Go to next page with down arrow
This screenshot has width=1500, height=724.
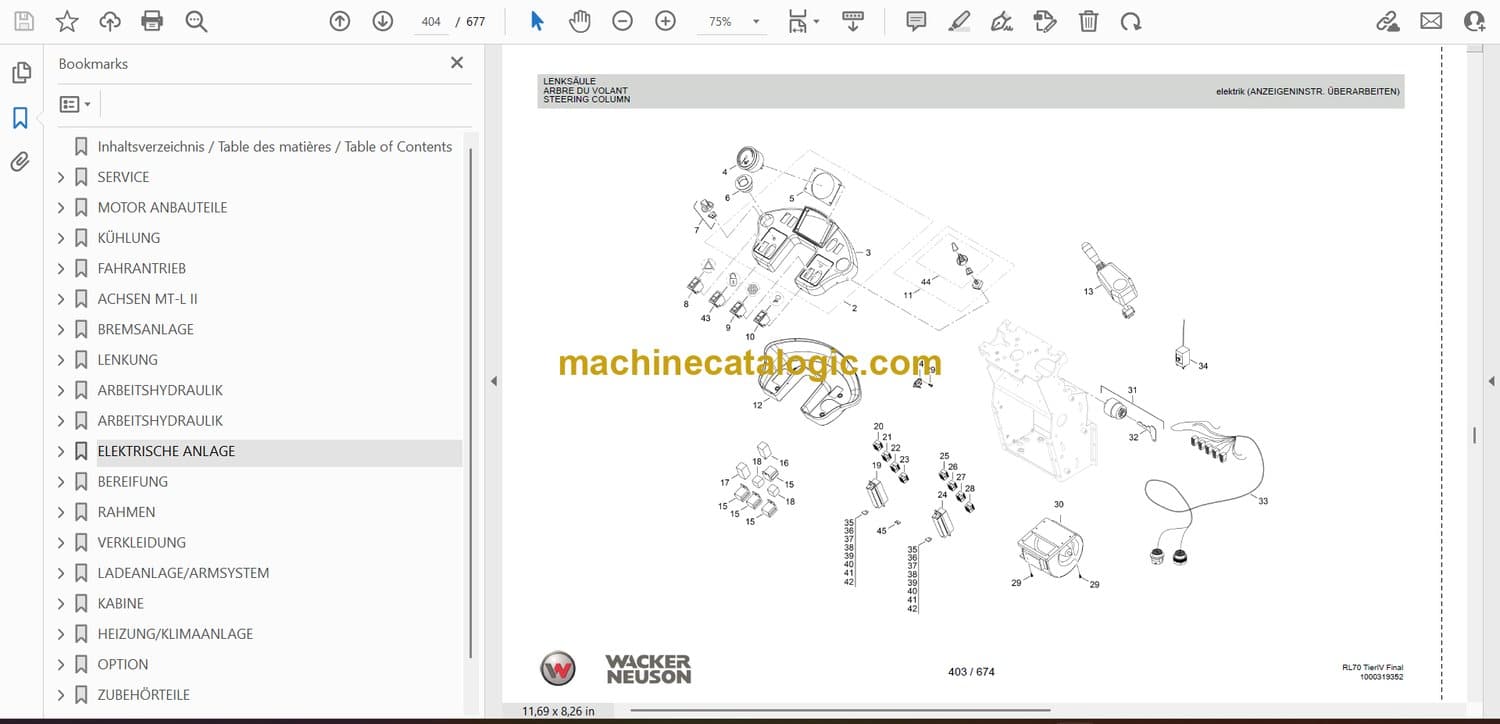tap(383, 21)
